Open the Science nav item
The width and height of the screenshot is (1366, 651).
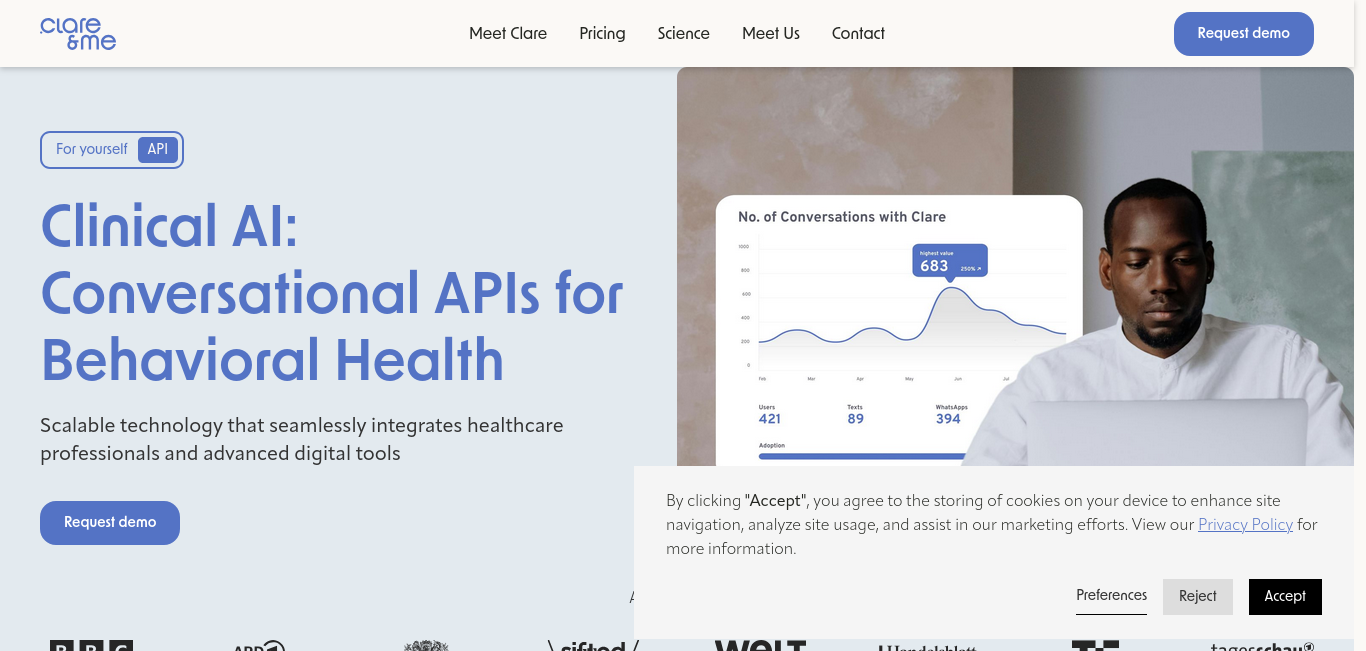coord(684,33)
